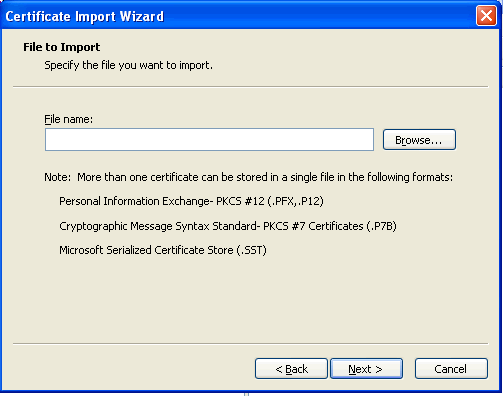Click the 'More than one certificate' sentence
Screen dimensions: 503x396
point(265,177)
